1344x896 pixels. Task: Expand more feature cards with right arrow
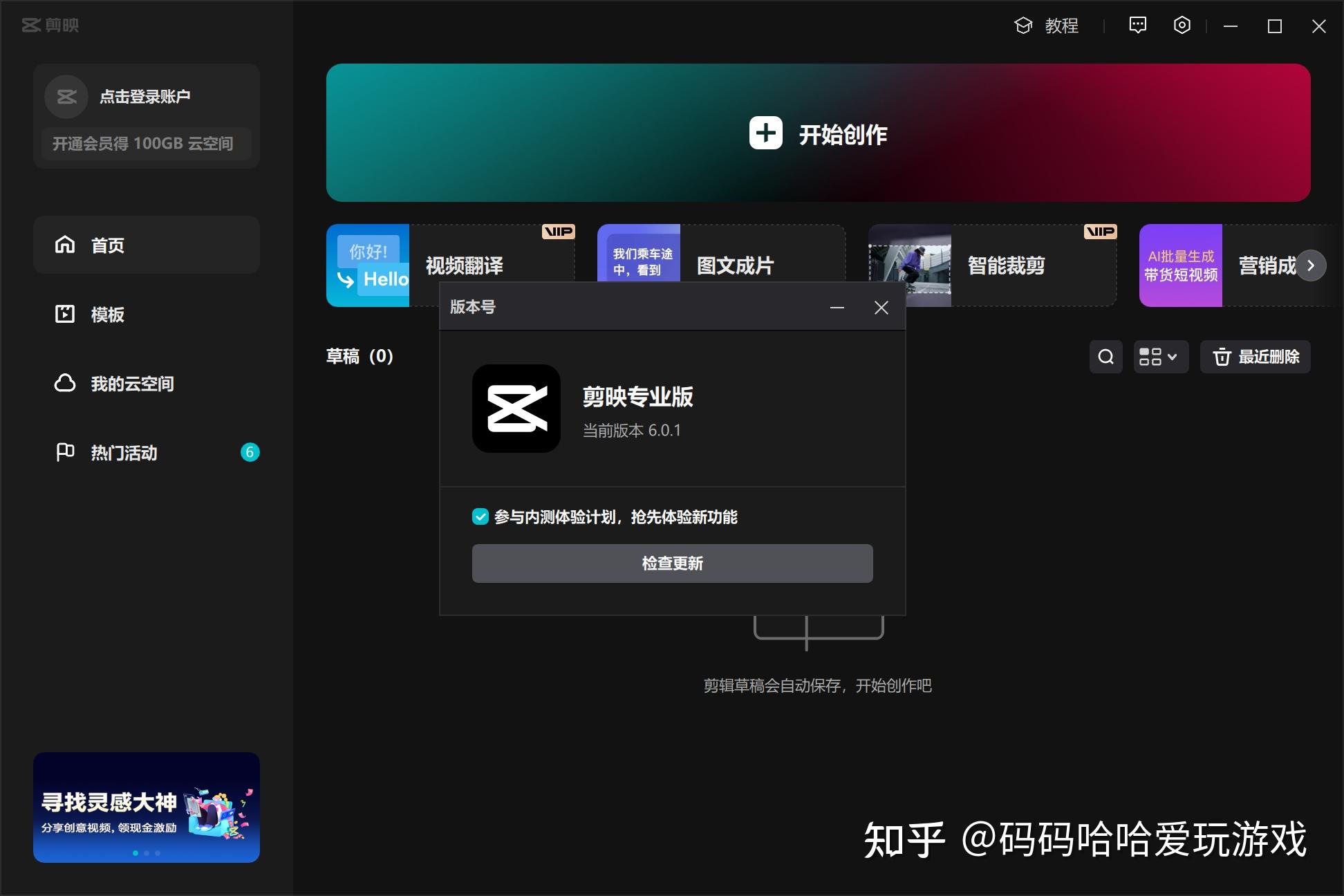[x=1310, y=265]
